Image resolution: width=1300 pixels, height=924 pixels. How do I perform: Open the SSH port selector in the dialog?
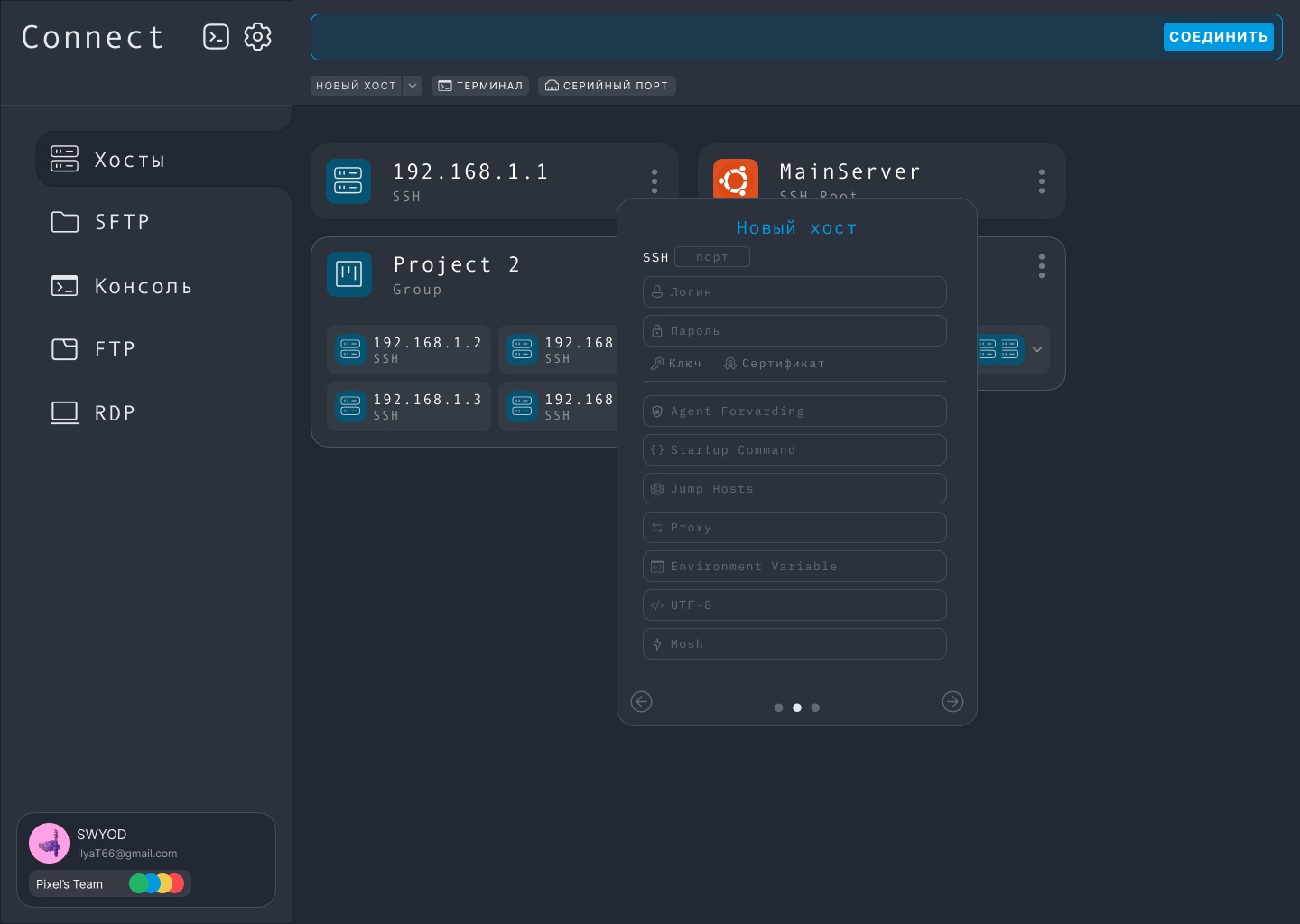coord(712,256)
